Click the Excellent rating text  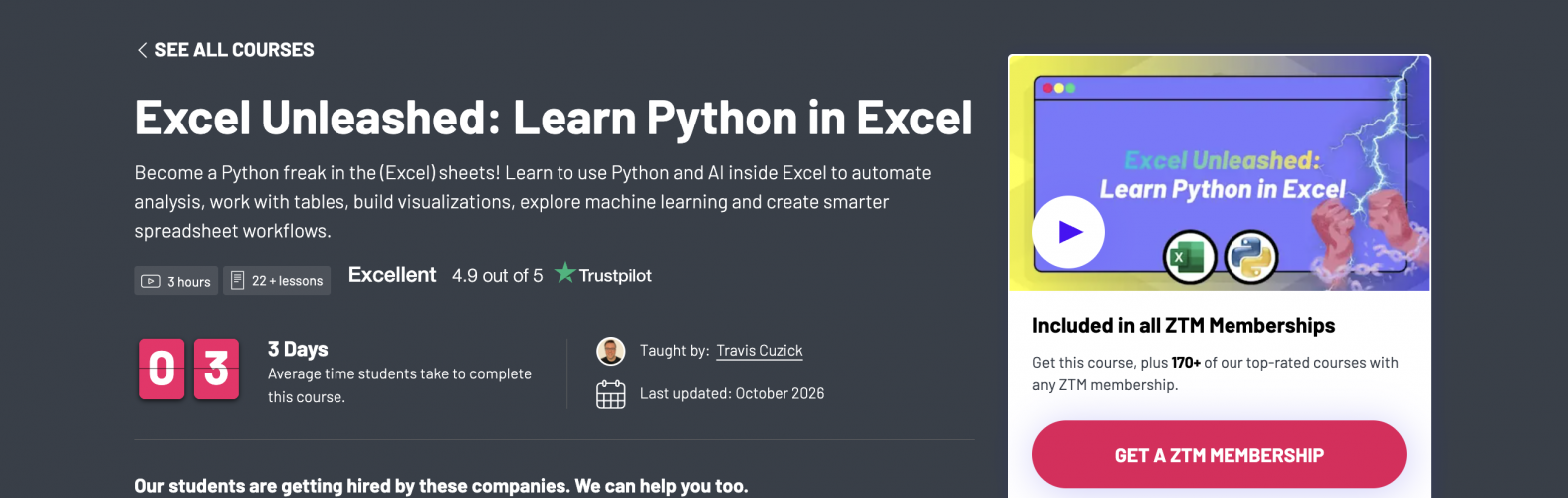[392, 275]
